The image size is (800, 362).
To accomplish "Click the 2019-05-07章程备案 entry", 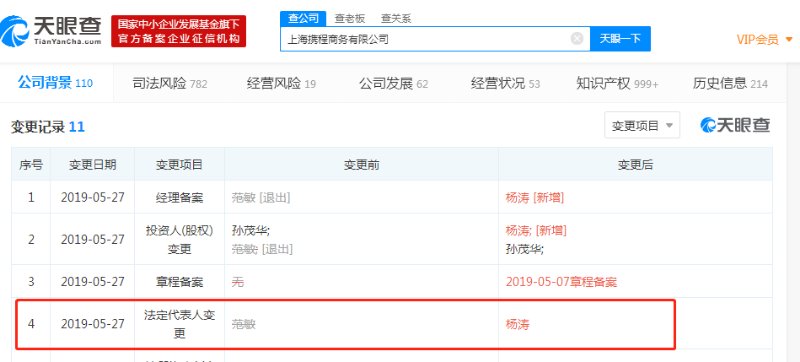I will 561,281.
